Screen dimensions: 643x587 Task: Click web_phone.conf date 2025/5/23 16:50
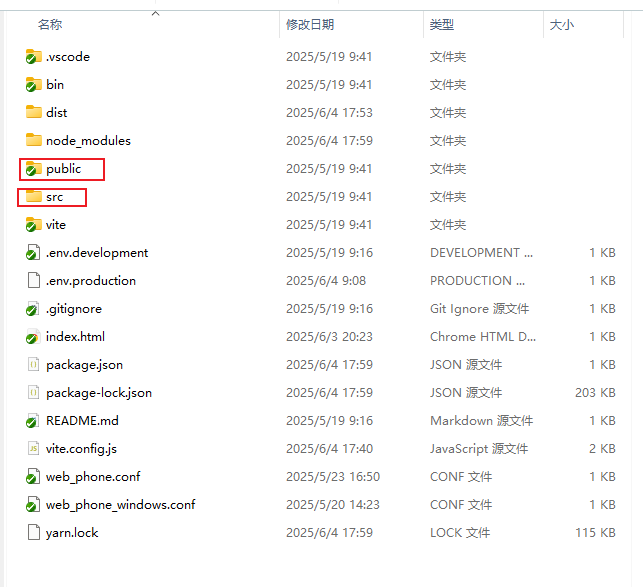click(333, 477)
